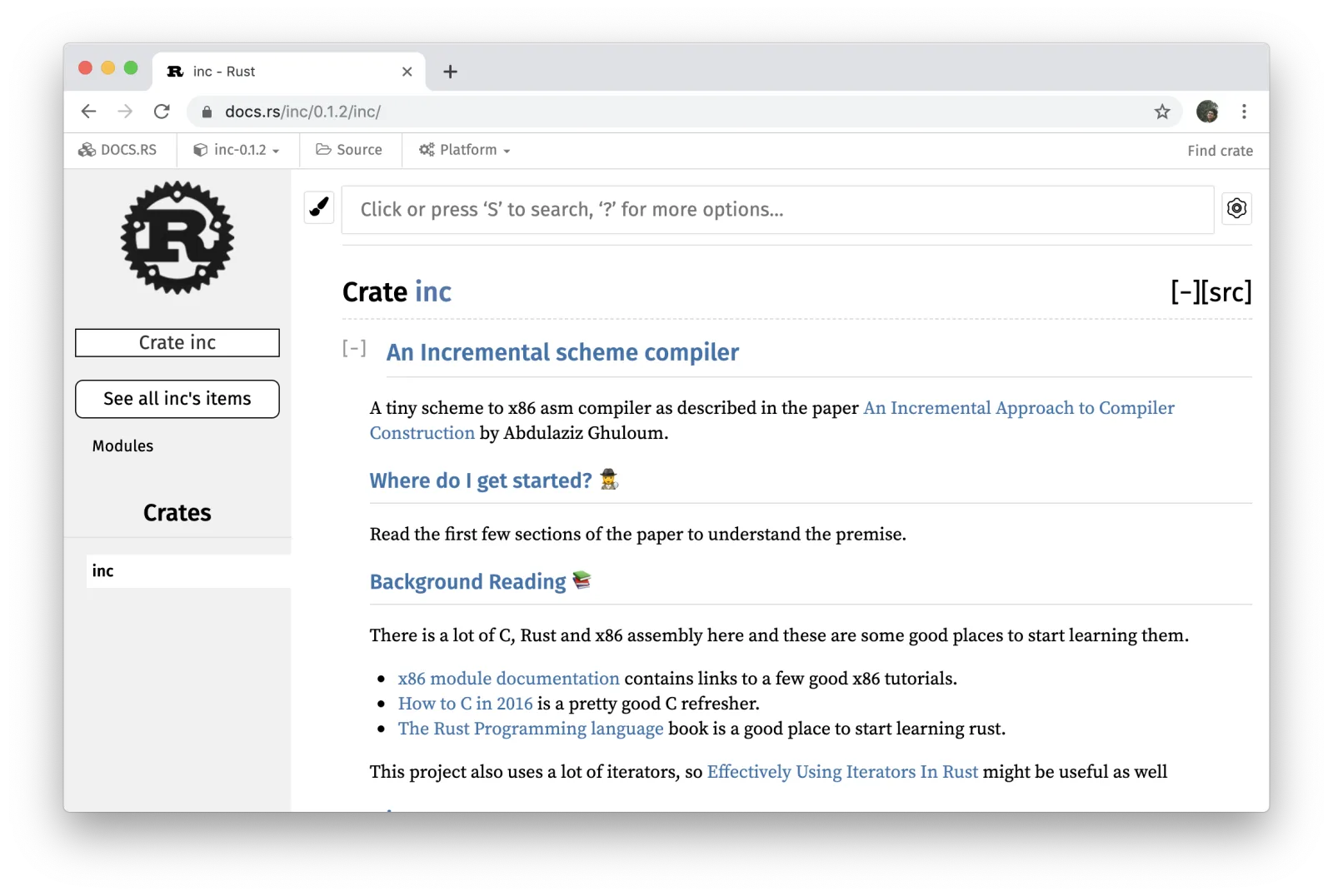Click the Rust logo in sidebar
1333x896 pixels.
177,238
